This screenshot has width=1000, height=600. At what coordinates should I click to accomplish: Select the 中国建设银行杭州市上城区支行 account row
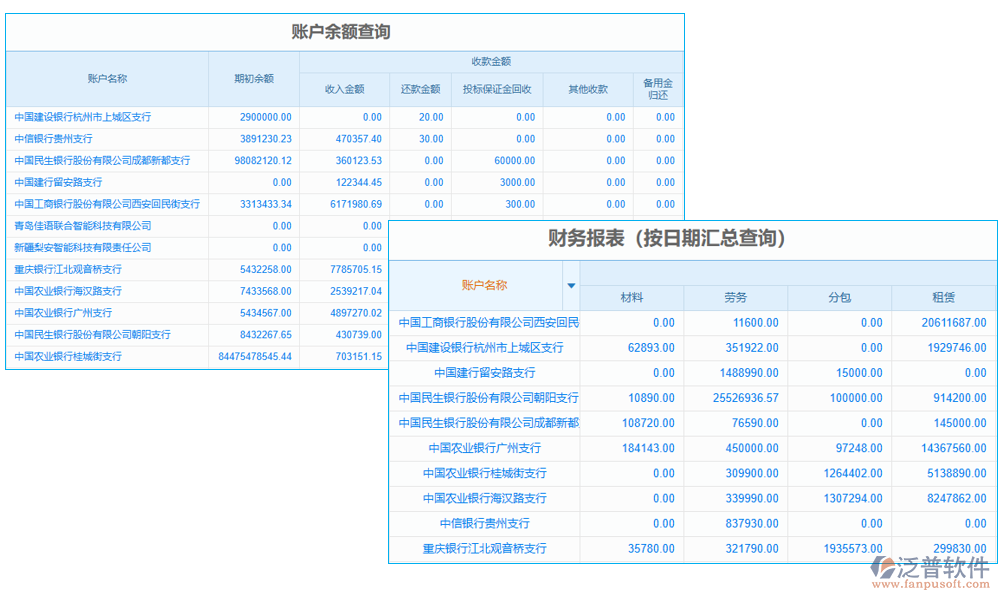click(x=85, y=117)
